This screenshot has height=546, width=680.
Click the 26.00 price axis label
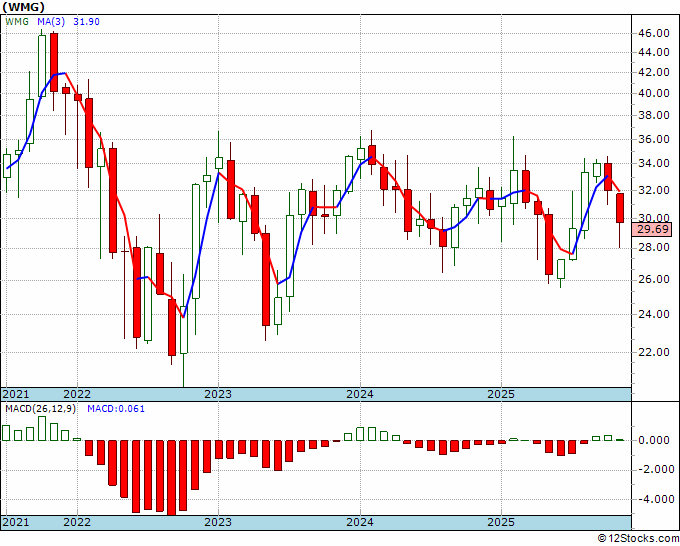pos(653,280)
